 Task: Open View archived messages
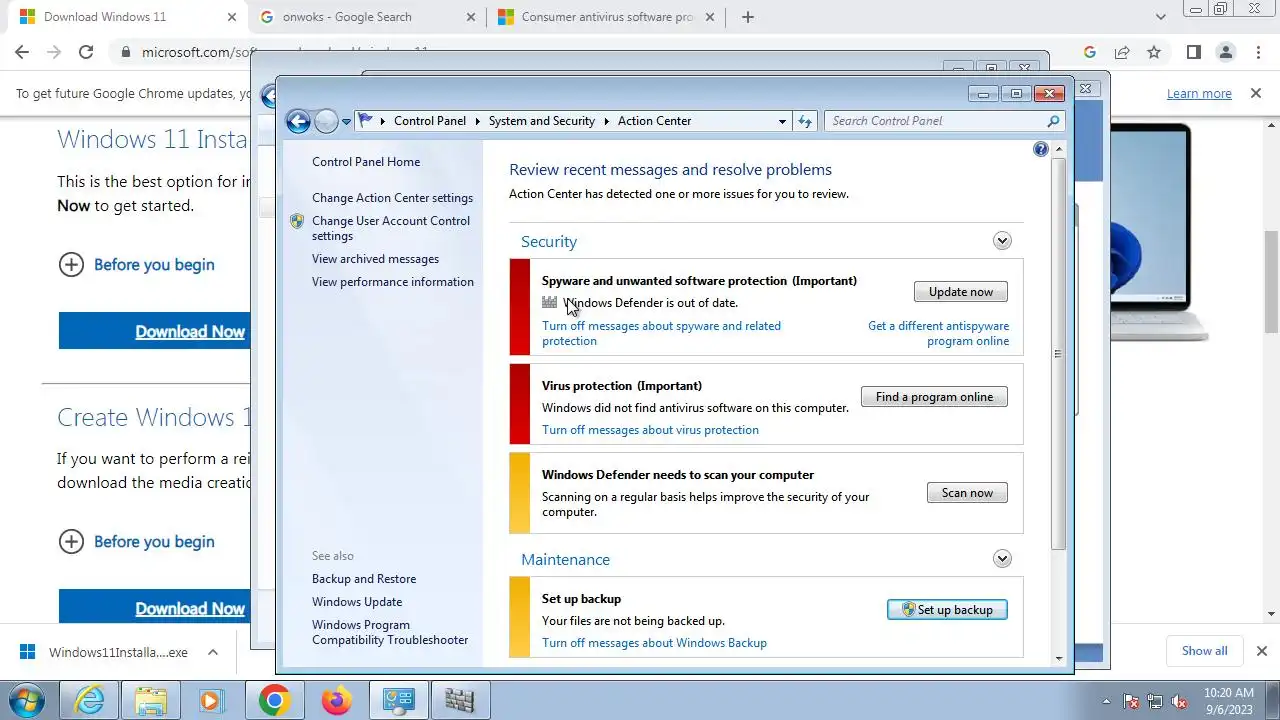tap(375, 259)
